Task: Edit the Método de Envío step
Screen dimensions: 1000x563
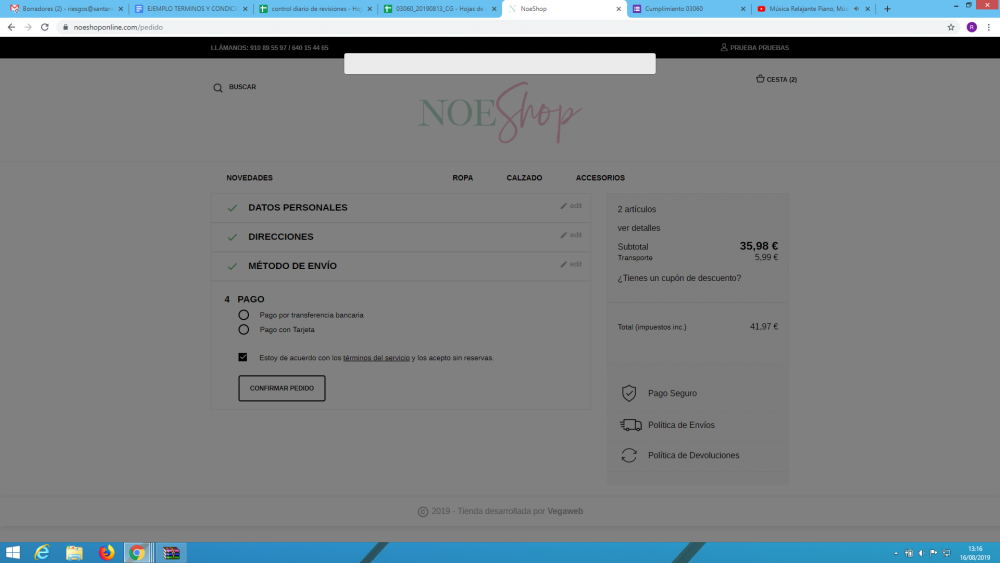Action: click(x=571, y=264)
